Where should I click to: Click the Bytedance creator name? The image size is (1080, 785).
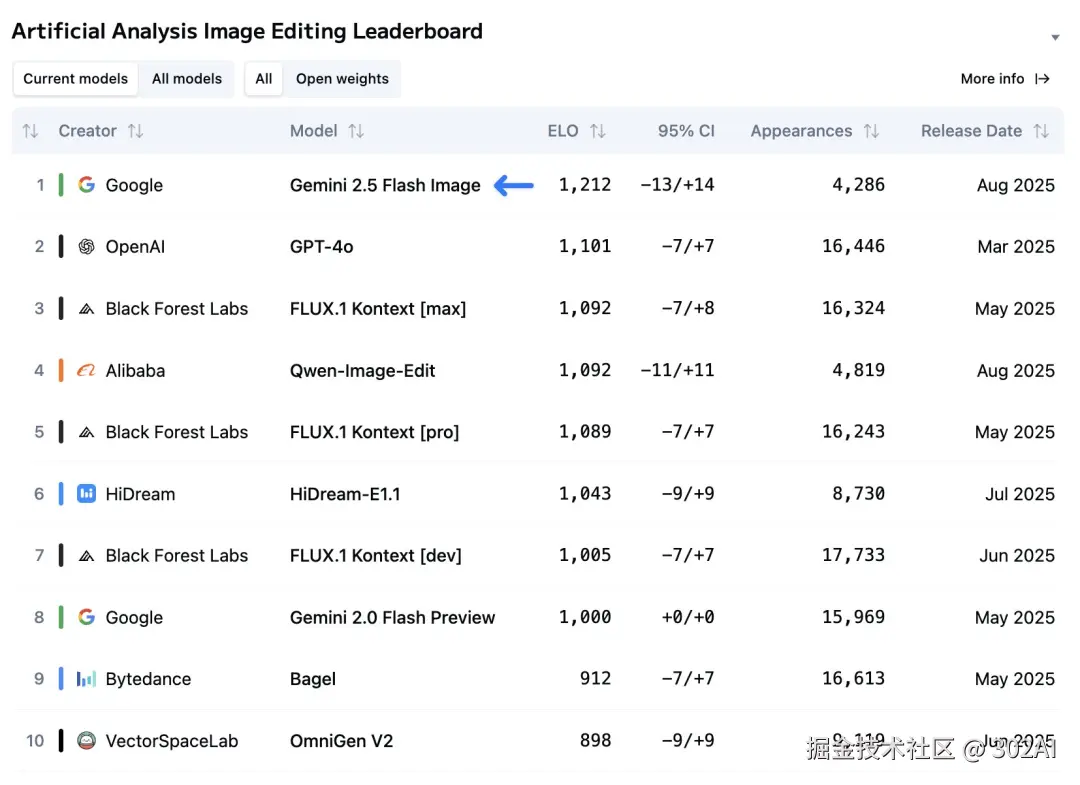tap(148, 679)
